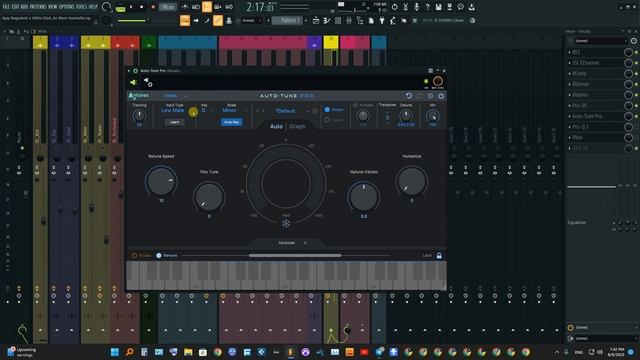Switch to the Auto tab
The height and width of the screenshot is (360, 640).
[x=276, y=127]
